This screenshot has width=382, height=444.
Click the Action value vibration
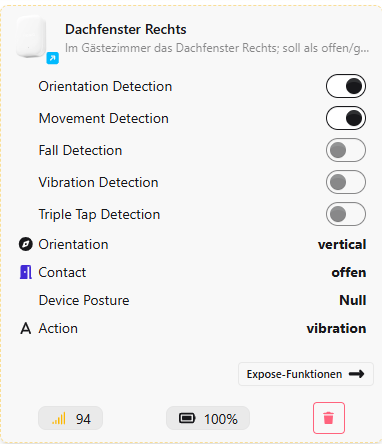pyautogui.click(x=336, y=328)
